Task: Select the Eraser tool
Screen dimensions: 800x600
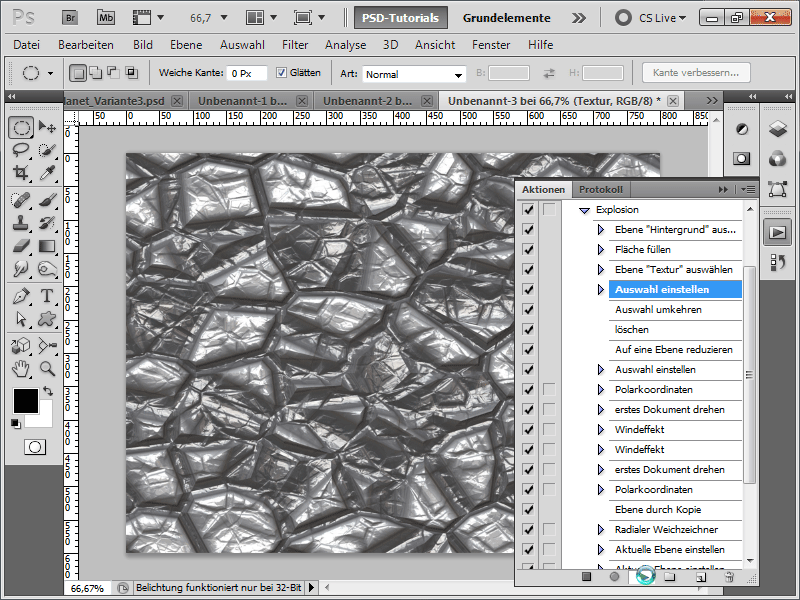Action: coord(21,246)
